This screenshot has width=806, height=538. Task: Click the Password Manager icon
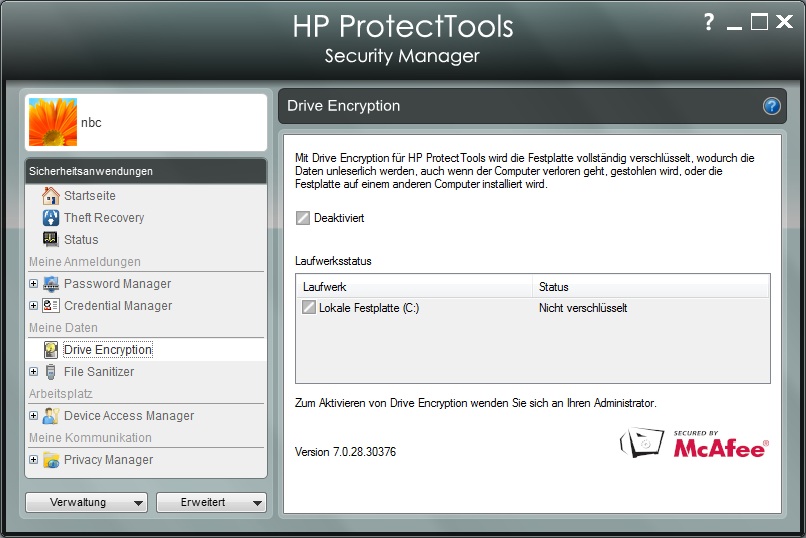50,284
